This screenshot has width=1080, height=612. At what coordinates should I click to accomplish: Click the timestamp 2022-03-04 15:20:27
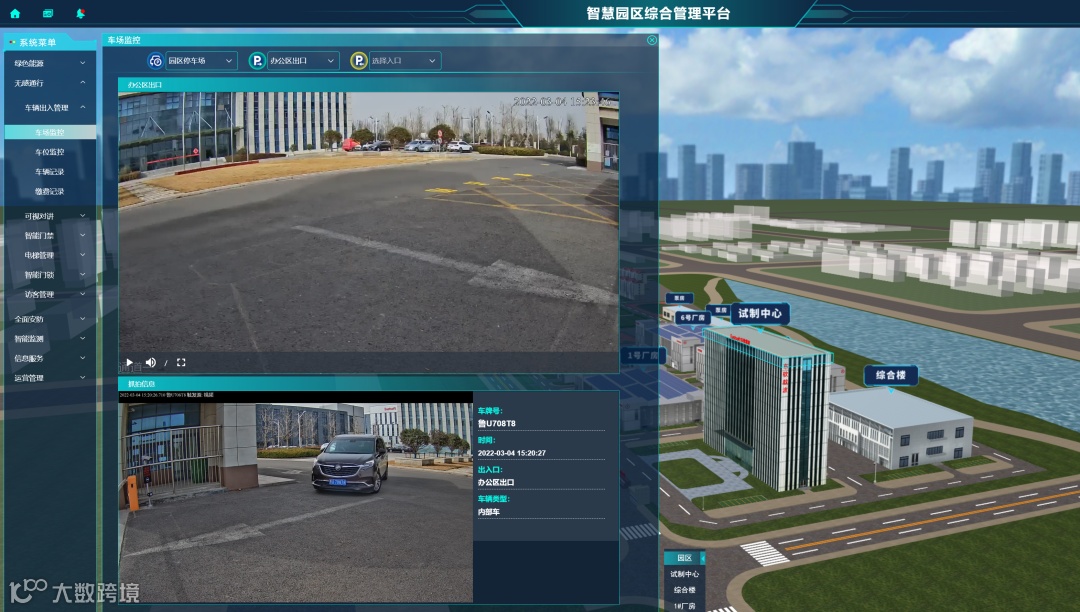[512, 453]
